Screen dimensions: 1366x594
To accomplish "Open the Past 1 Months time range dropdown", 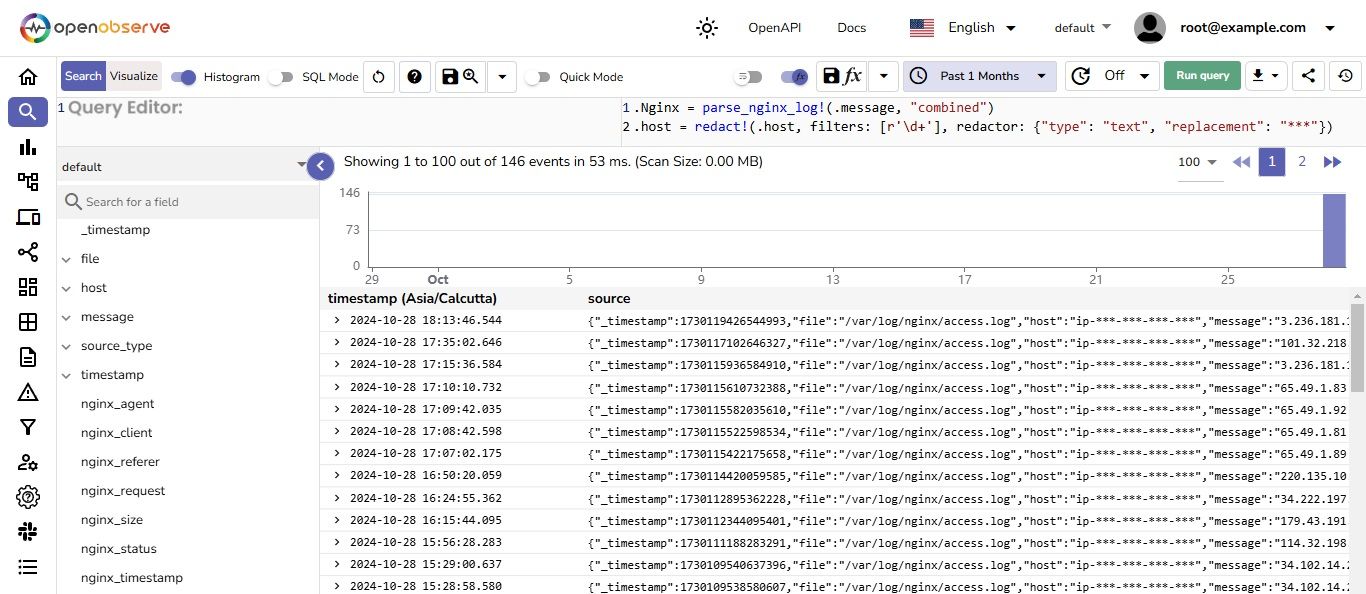I will point(977,76).
